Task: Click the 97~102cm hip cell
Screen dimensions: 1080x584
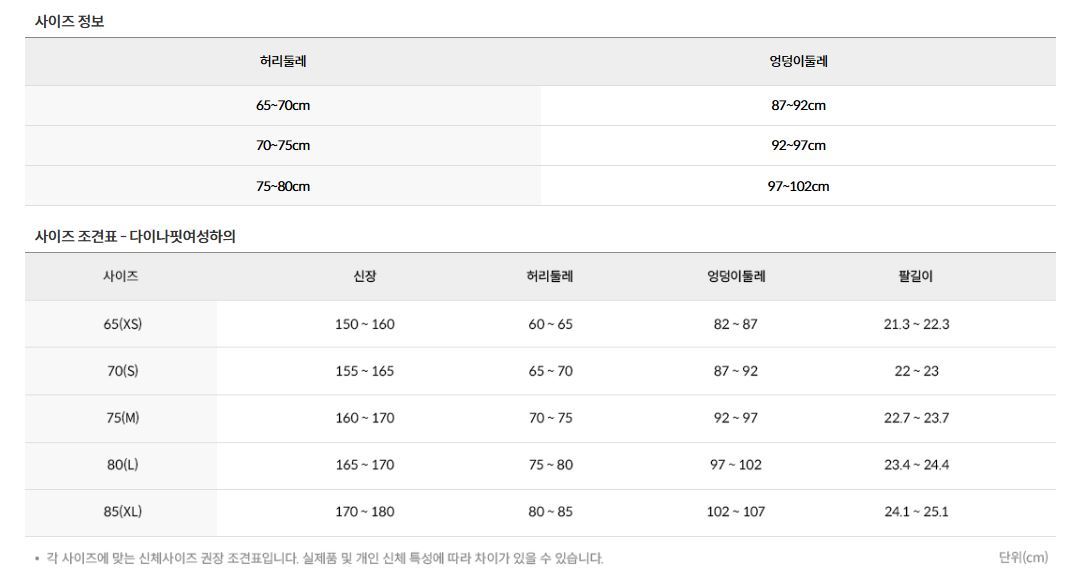Action: (x=798, y=186)
